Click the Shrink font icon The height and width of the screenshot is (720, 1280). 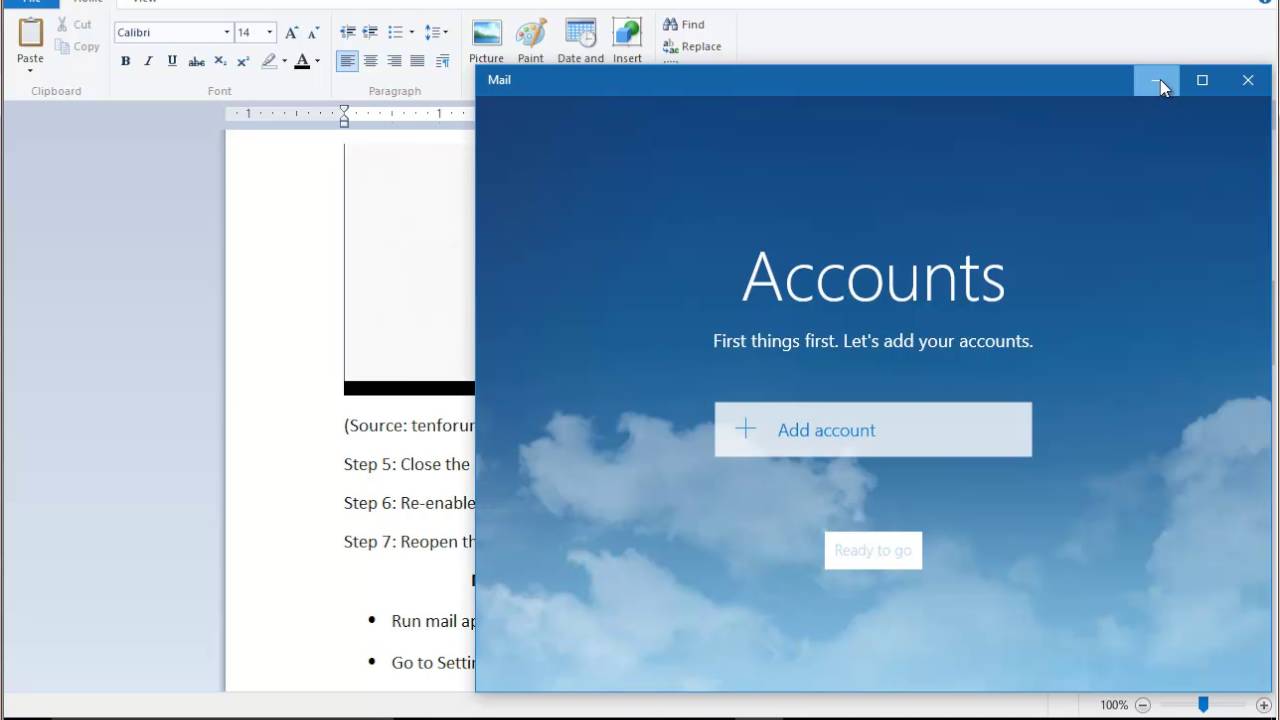(x=313, y=32)
